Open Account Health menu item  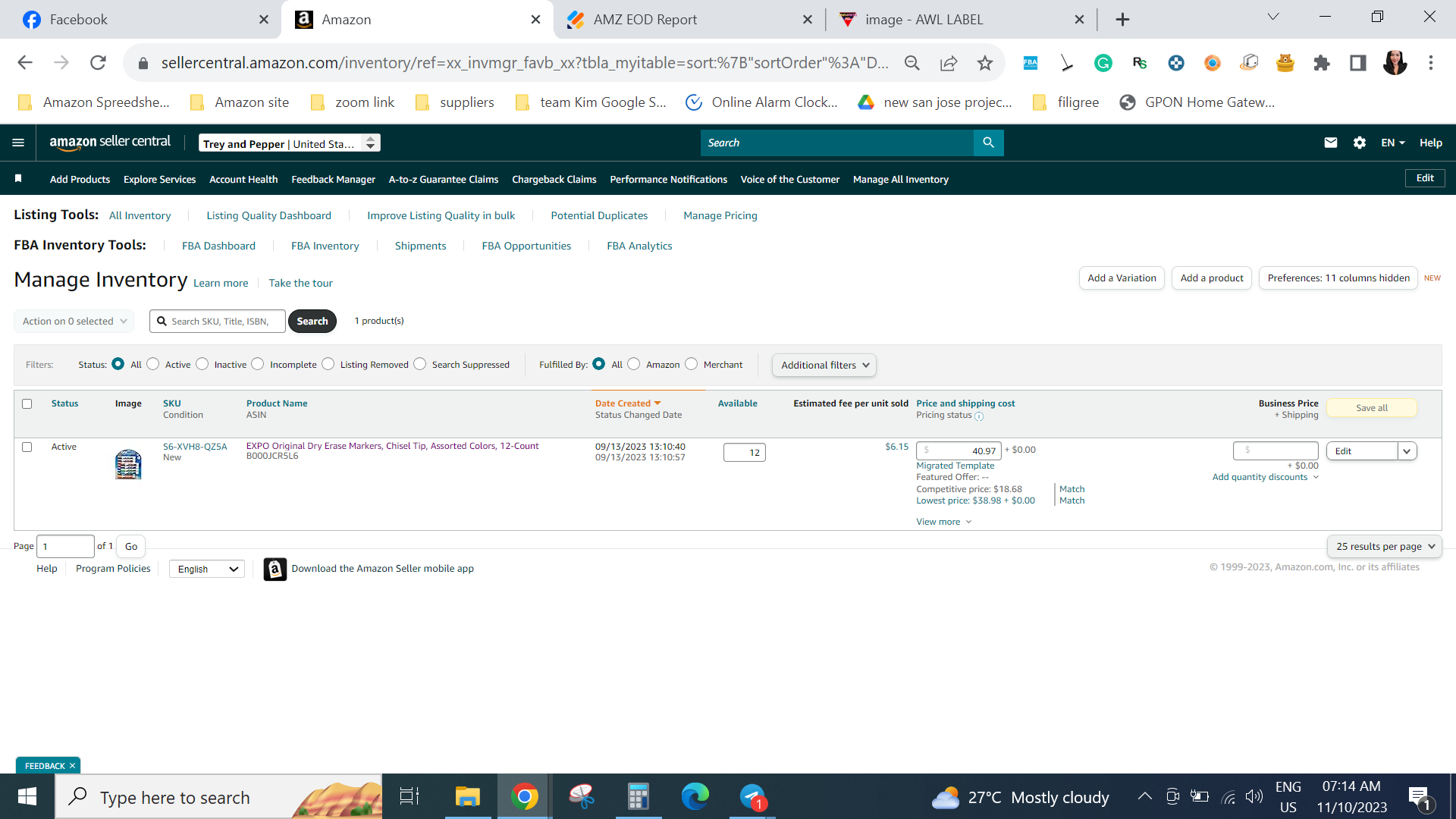click(243, 179)
